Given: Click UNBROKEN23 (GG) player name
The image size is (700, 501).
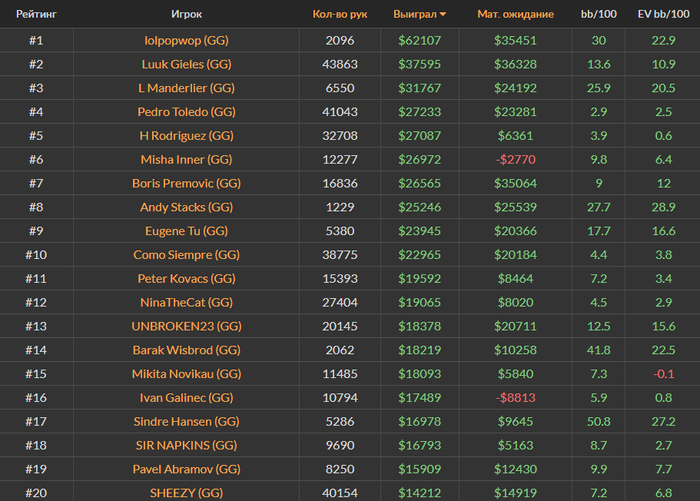Looking at the screenshot, I should (x=186, y=326).
